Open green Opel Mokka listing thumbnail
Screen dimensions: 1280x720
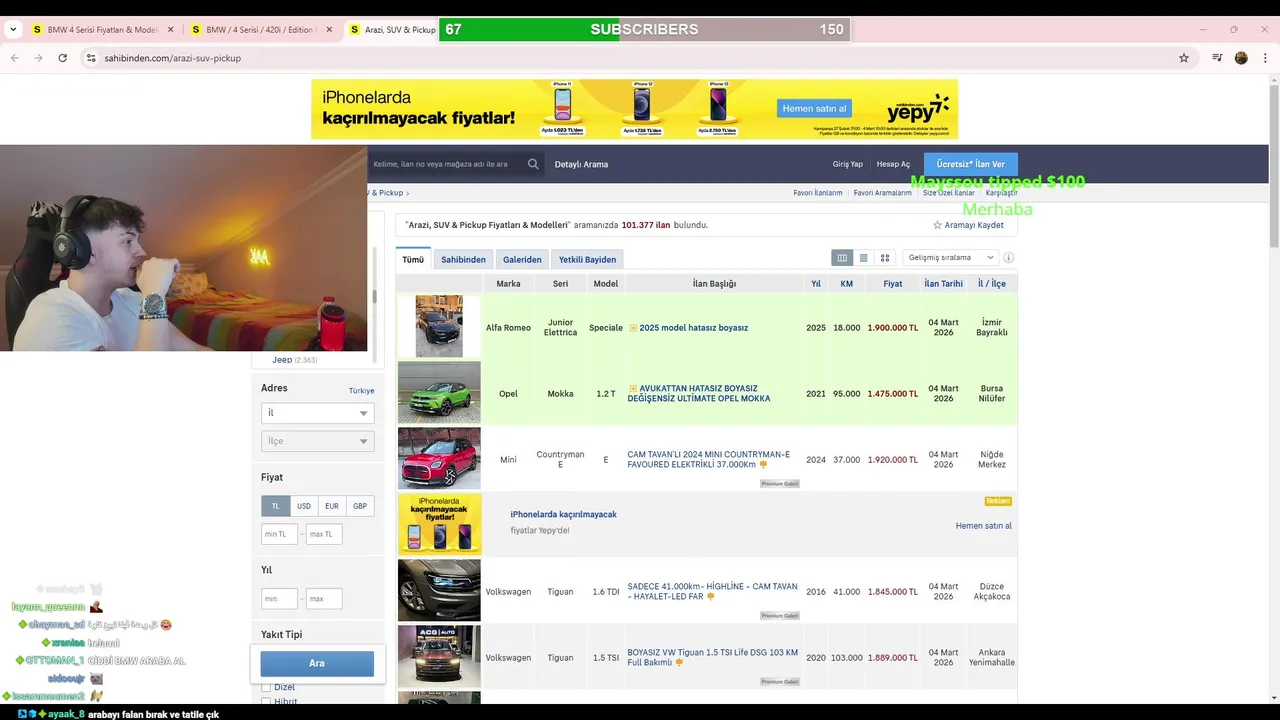coord(439,392)
